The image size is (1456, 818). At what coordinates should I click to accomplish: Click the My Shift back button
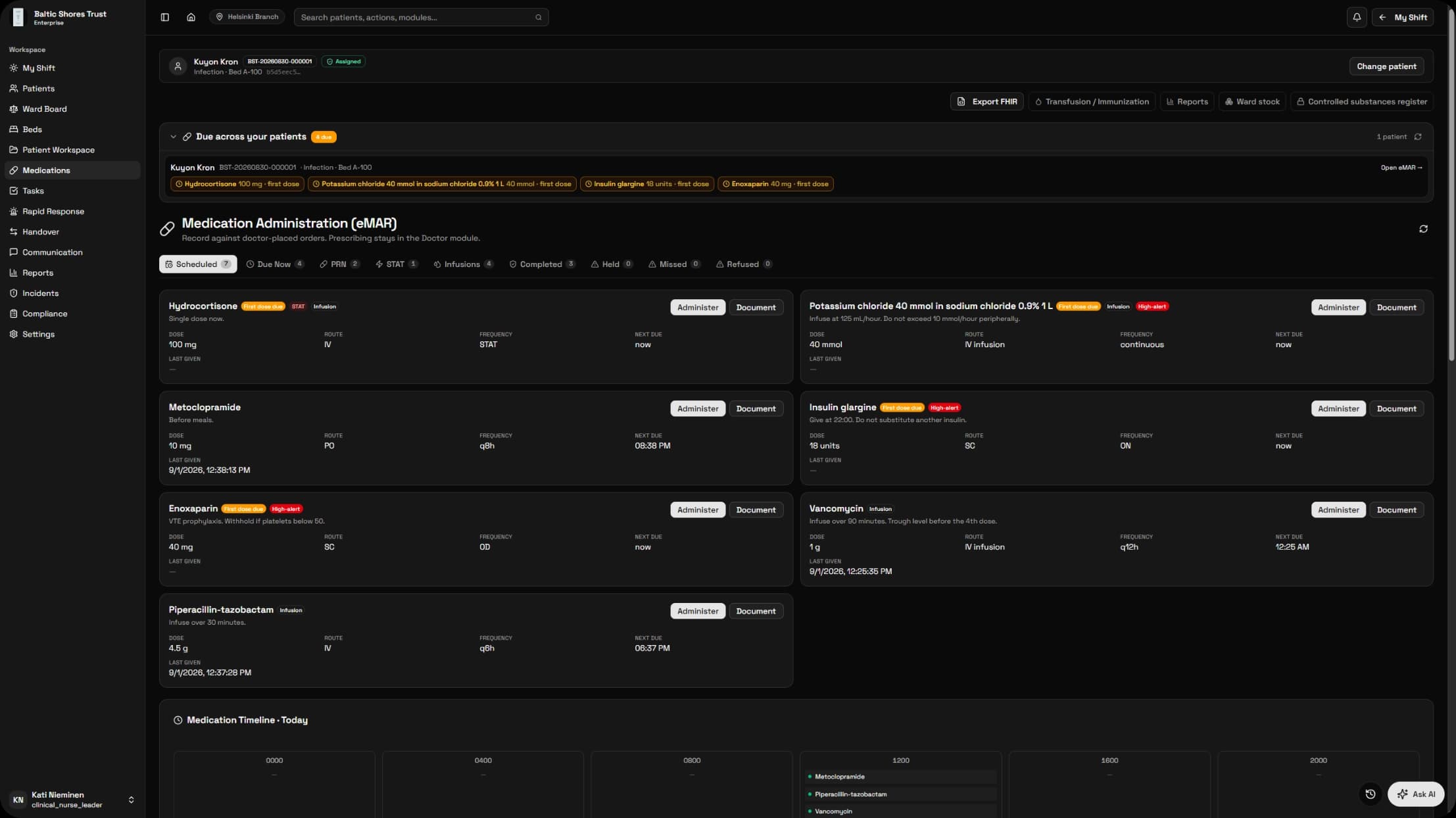pos(1402,17)
